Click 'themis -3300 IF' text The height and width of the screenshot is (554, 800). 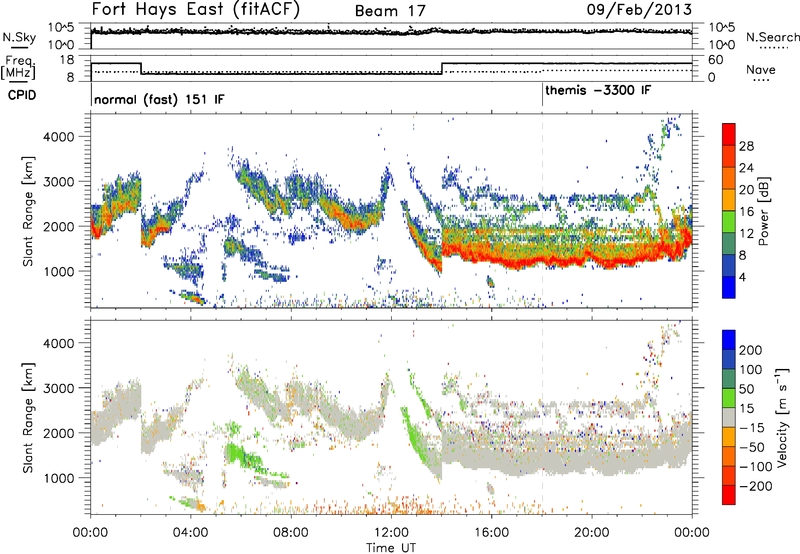tap(598, 90)
